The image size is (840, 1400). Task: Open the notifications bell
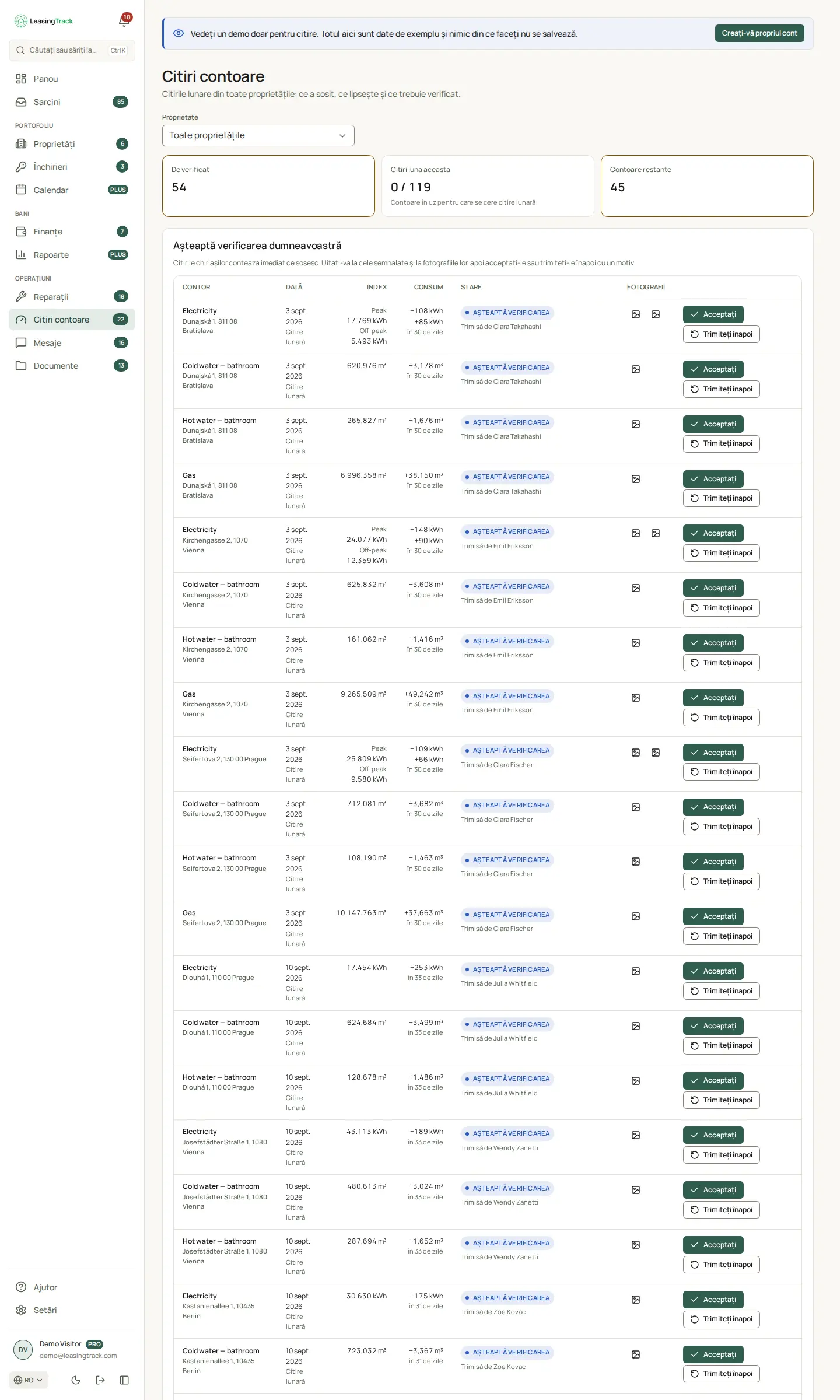(124, 21)
